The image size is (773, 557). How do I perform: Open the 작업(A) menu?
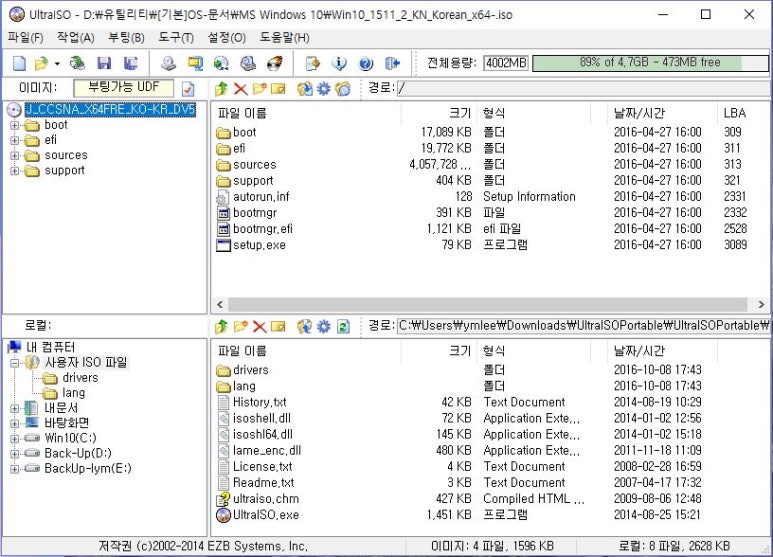(x=75, y=37)
